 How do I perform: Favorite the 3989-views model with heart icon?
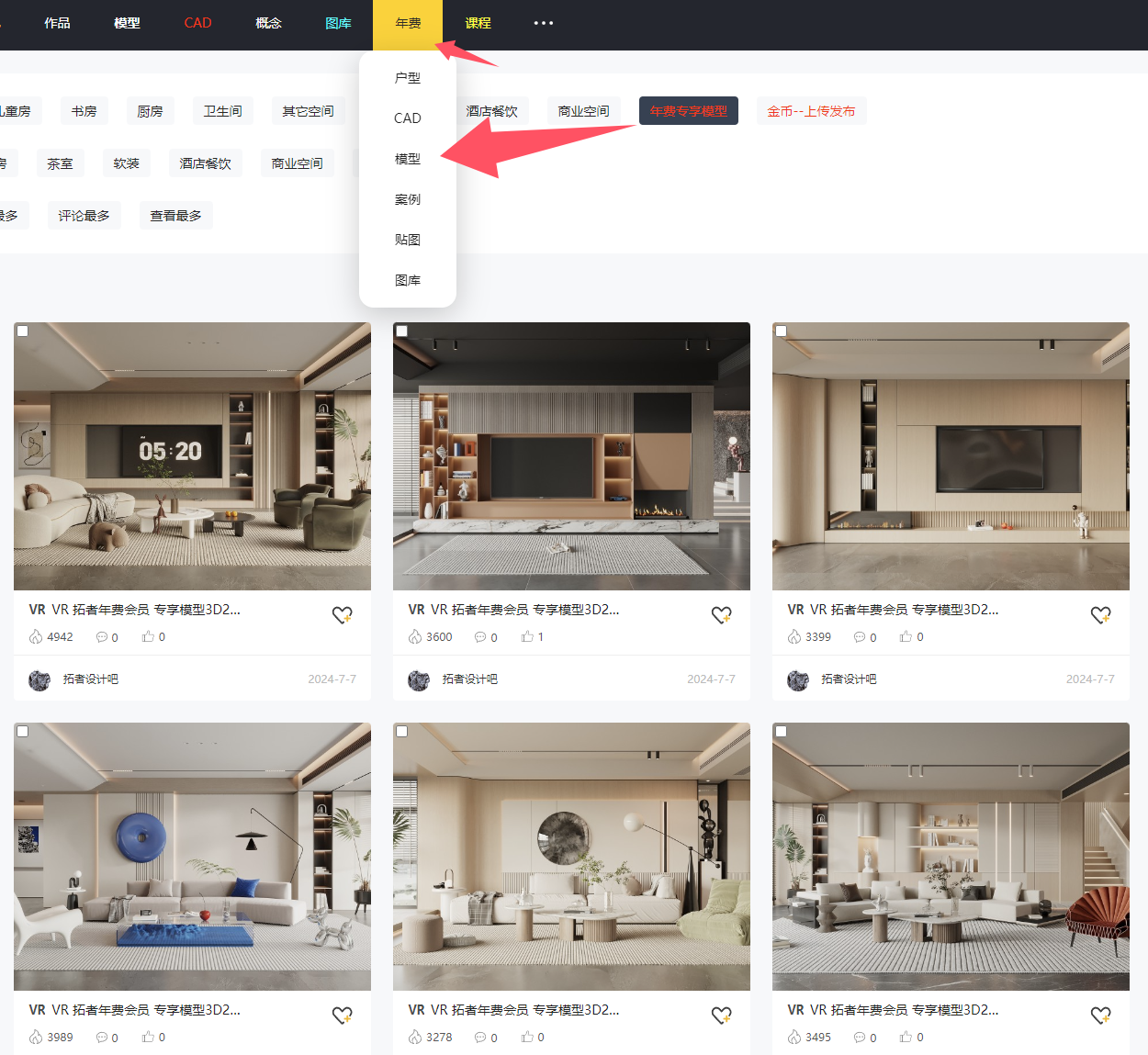(342, 1016)
